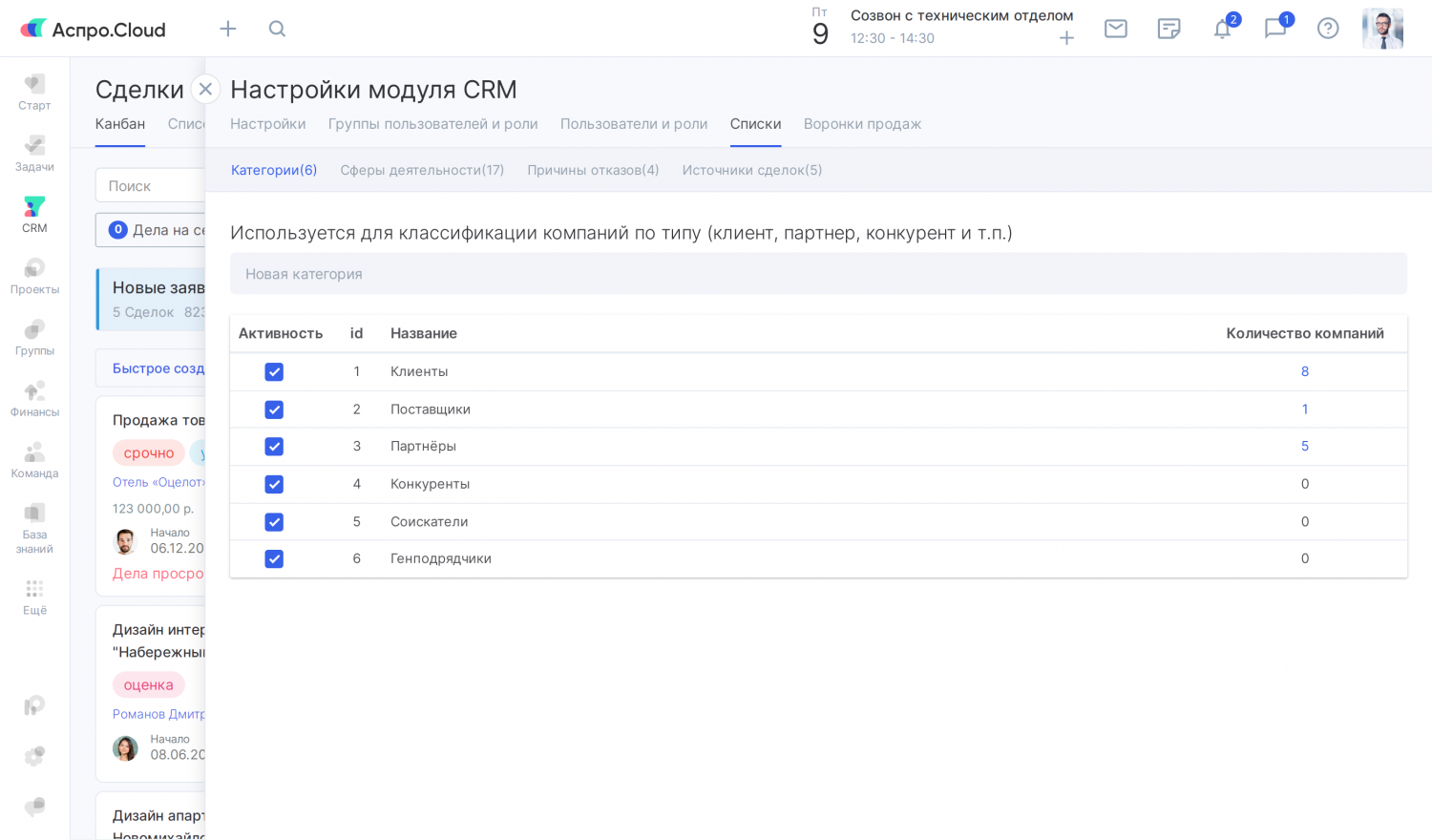
Task: Click the help question mark icon
Action: coord(1327,29)
